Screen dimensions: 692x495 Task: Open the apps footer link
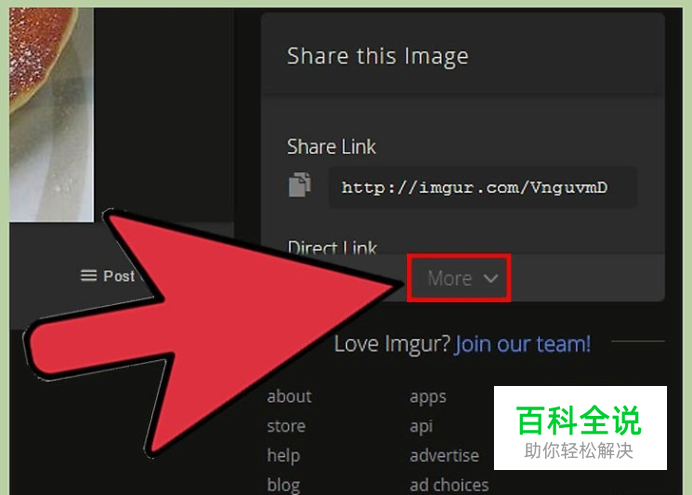click(428, 397)
